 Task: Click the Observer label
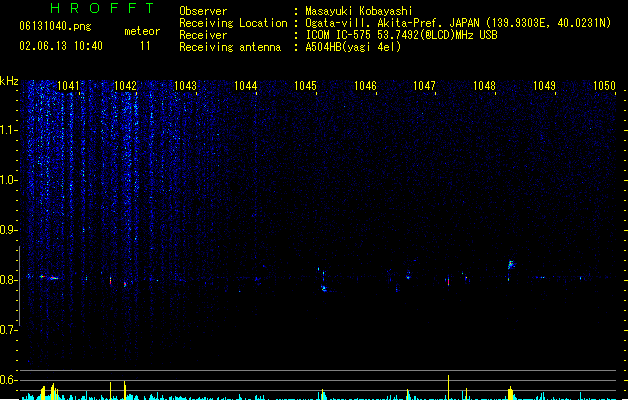[x=203, y=11]
